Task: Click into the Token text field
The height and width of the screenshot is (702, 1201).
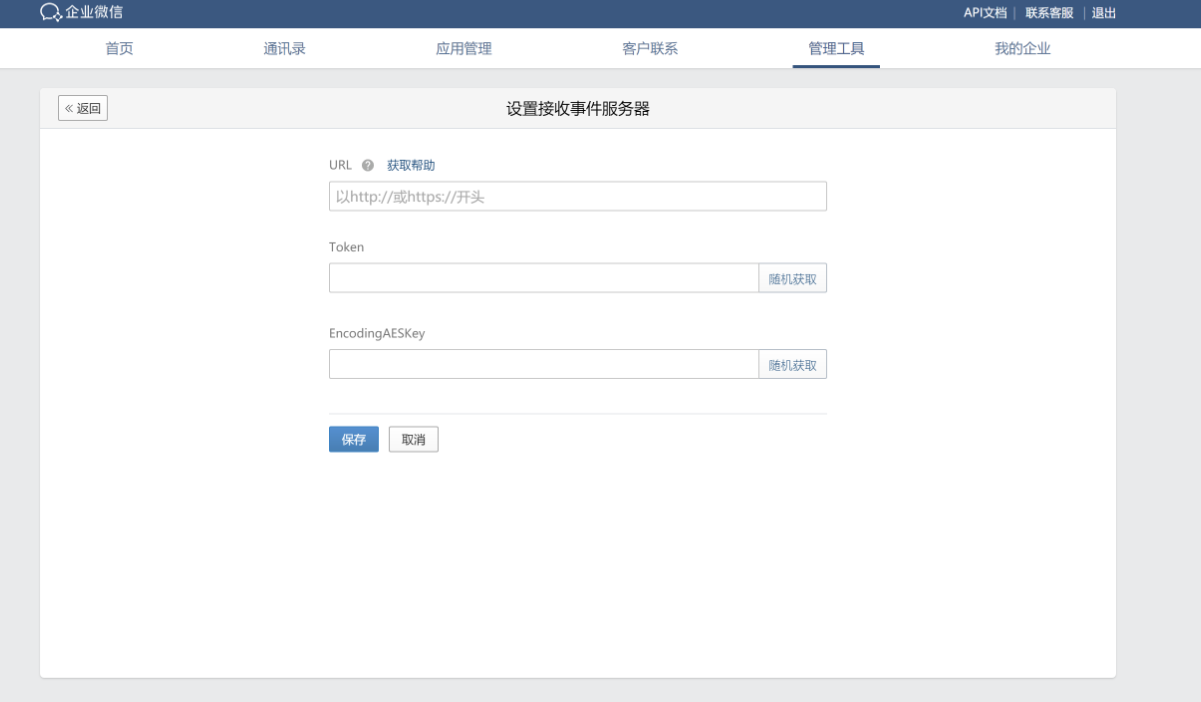Action: coord(543,279)
